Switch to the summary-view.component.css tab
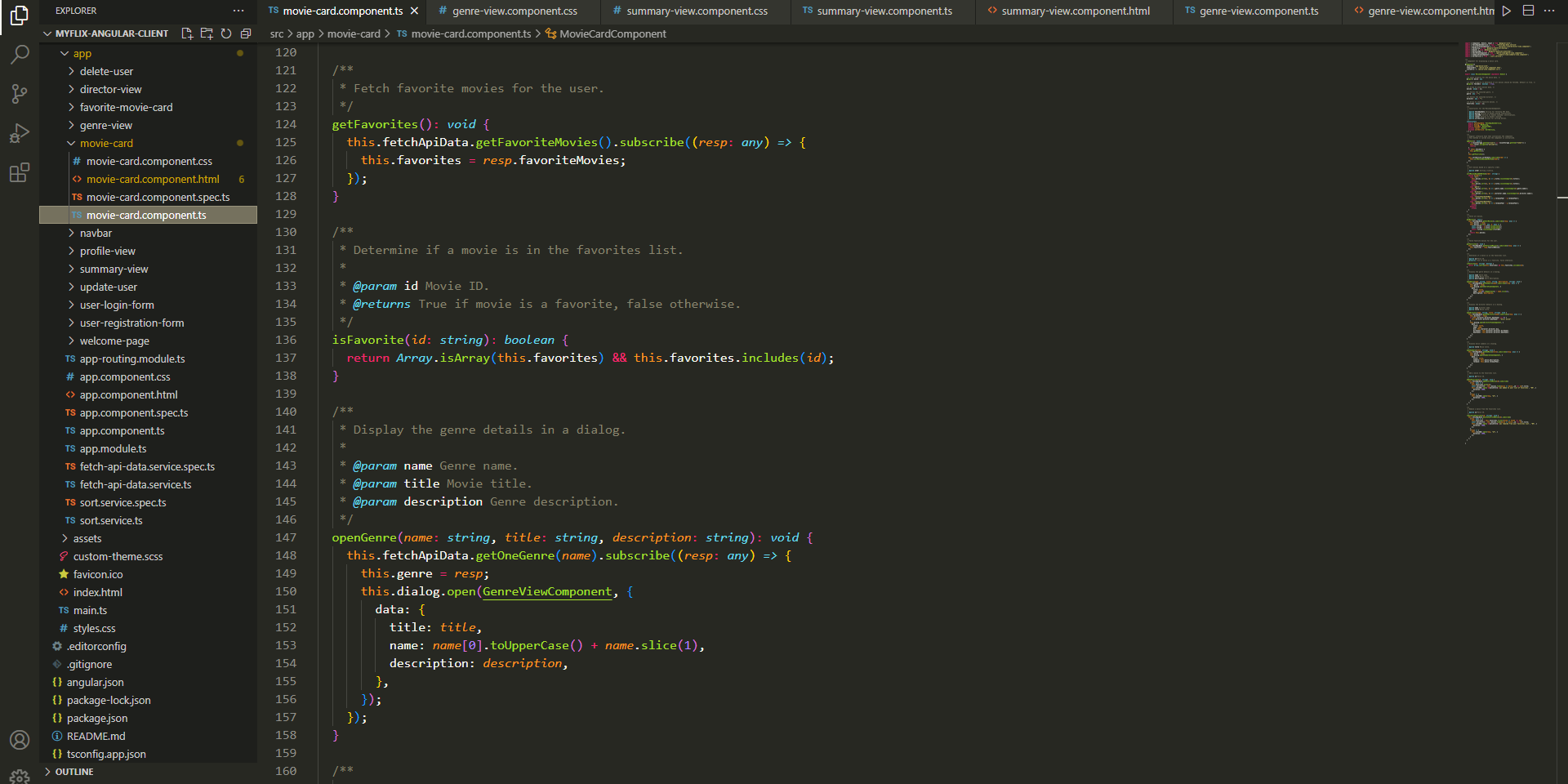Image resolution: width=1568 pixels, height=784 pixels. (697, 11)
